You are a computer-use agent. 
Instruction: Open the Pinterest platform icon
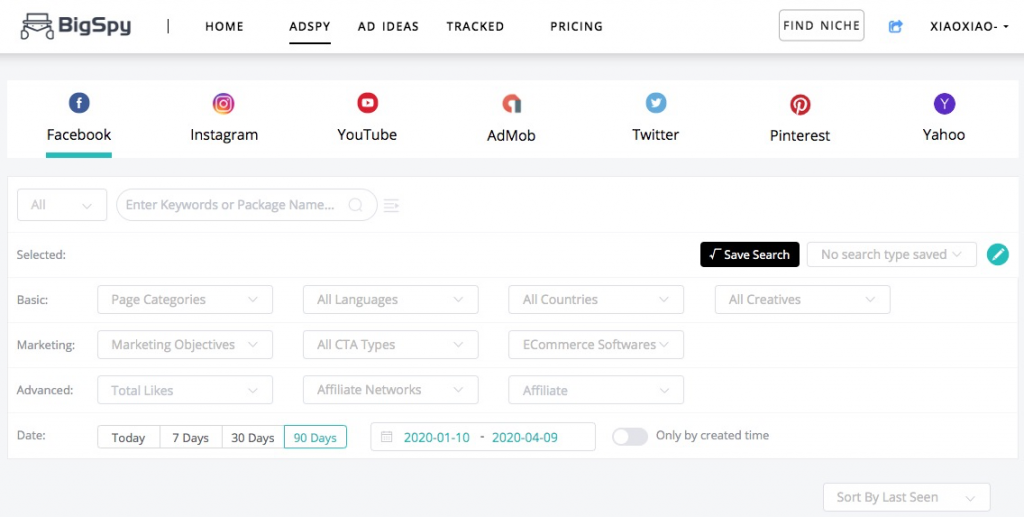click(800, 104)
